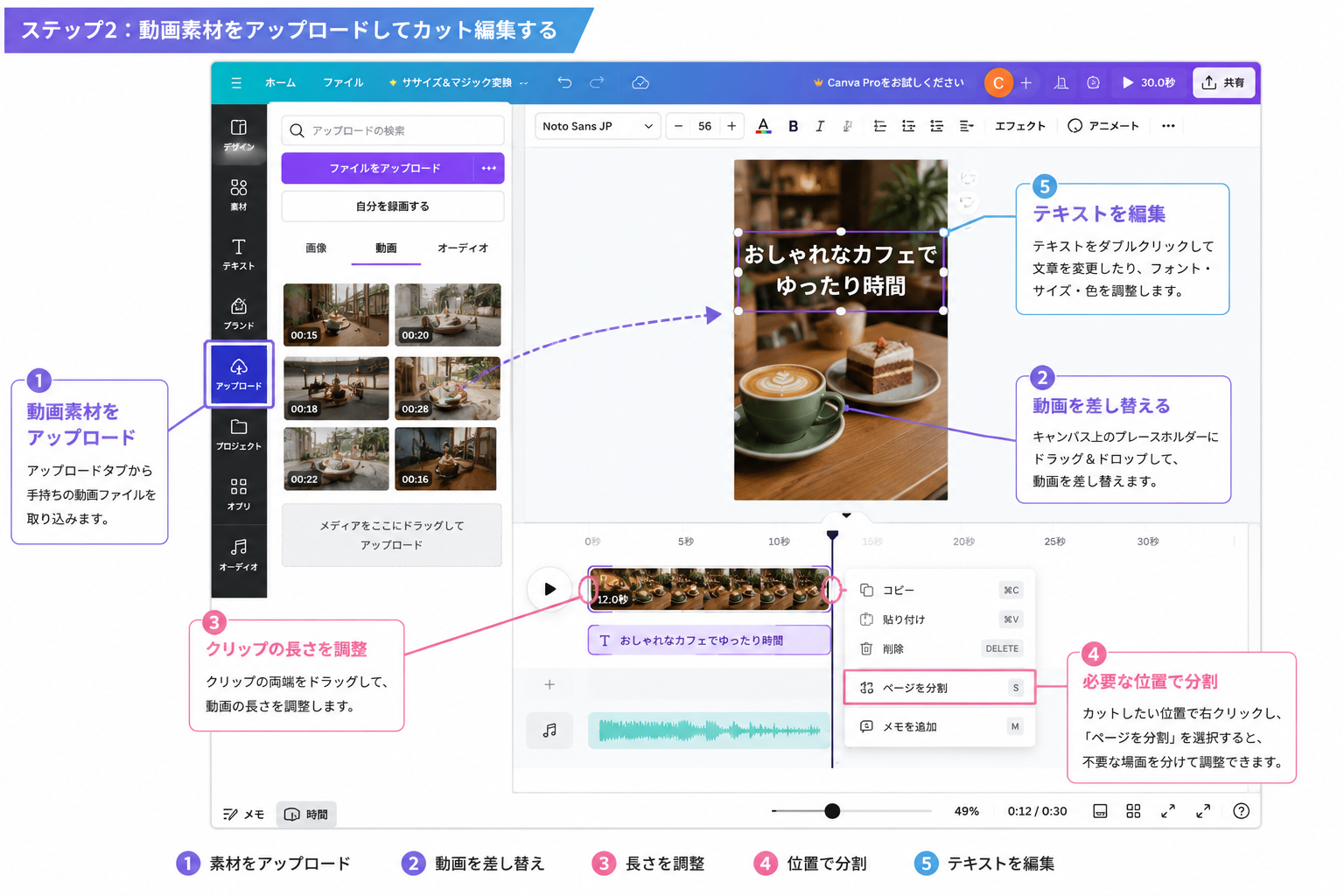Viewport: 1344px width, 896px height.
Task: Switch to the 画像 tab
Action: tap(316, 248)
